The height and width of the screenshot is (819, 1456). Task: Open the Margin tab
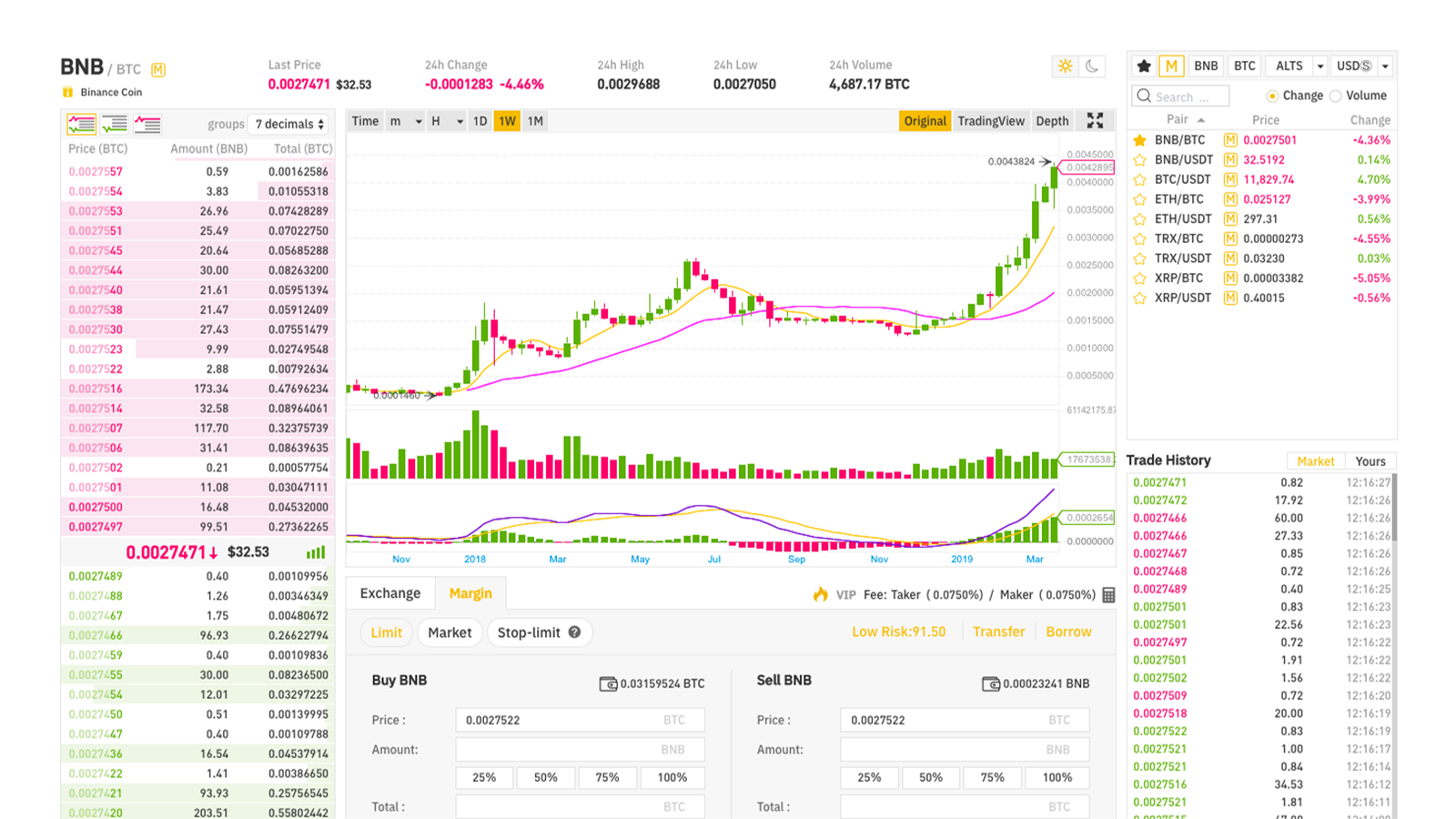click(470, 593)
